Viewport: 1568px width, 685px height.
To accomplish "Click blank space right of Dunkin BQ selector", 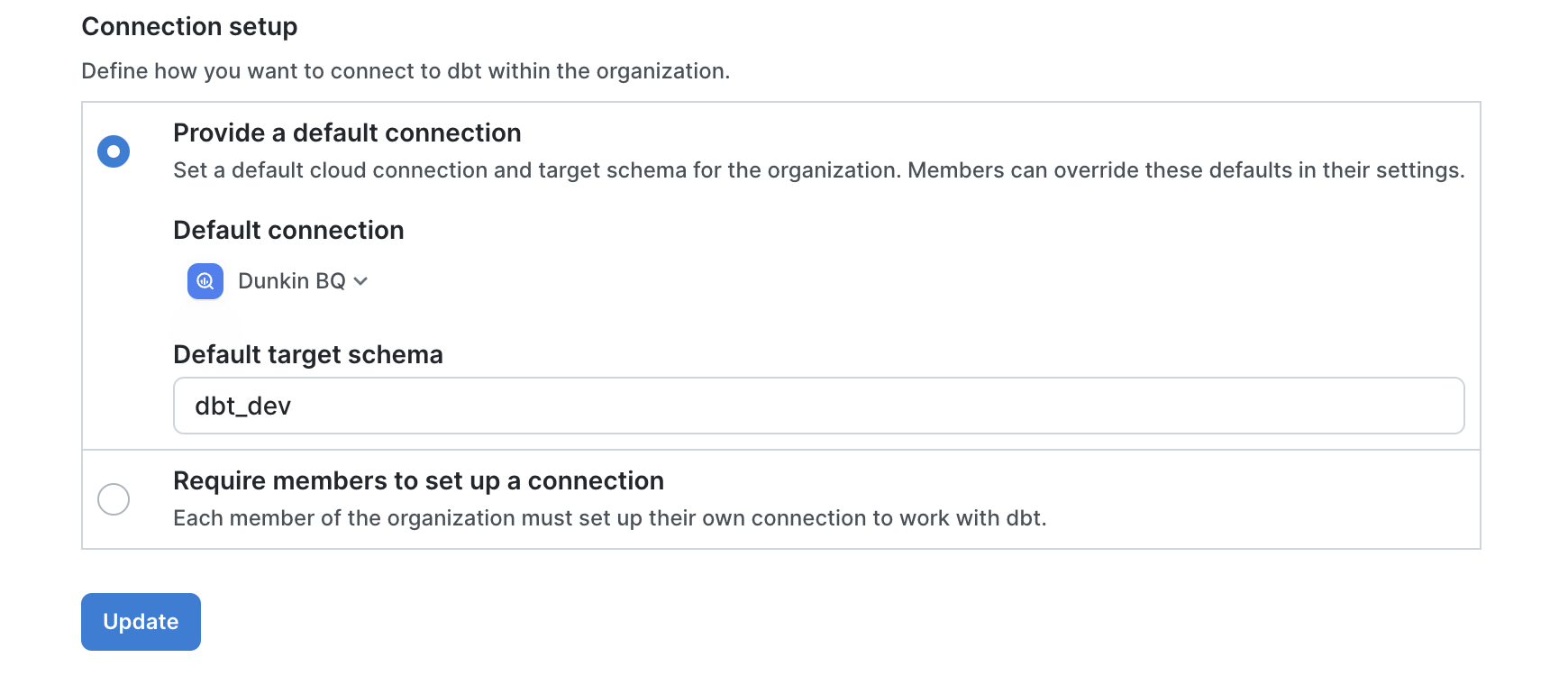I will [811, 281].
